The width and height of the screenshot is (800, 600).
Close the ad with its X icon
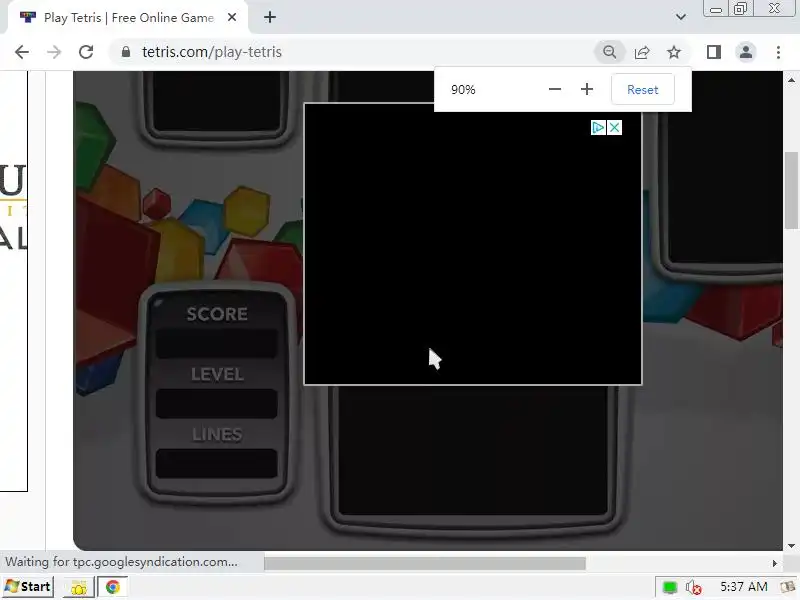[614, 128]
